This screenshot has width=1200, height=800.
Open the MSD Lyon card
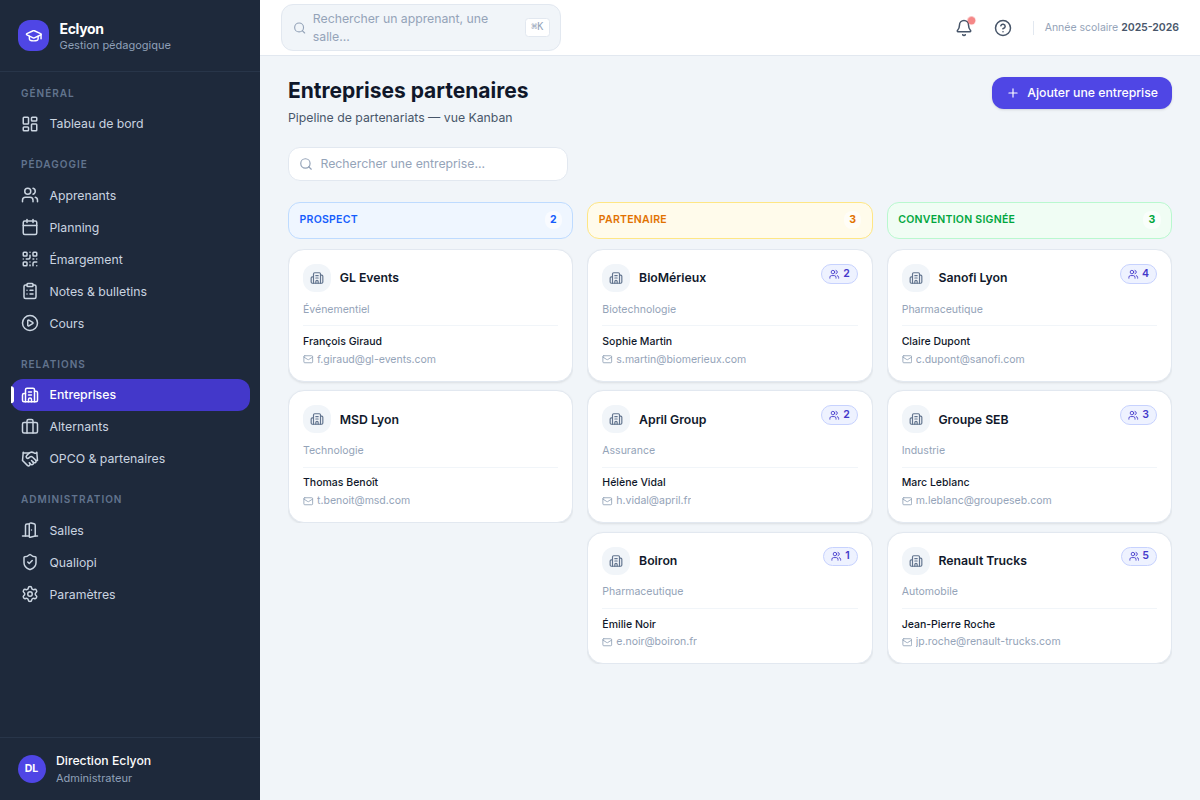(430, 457)
